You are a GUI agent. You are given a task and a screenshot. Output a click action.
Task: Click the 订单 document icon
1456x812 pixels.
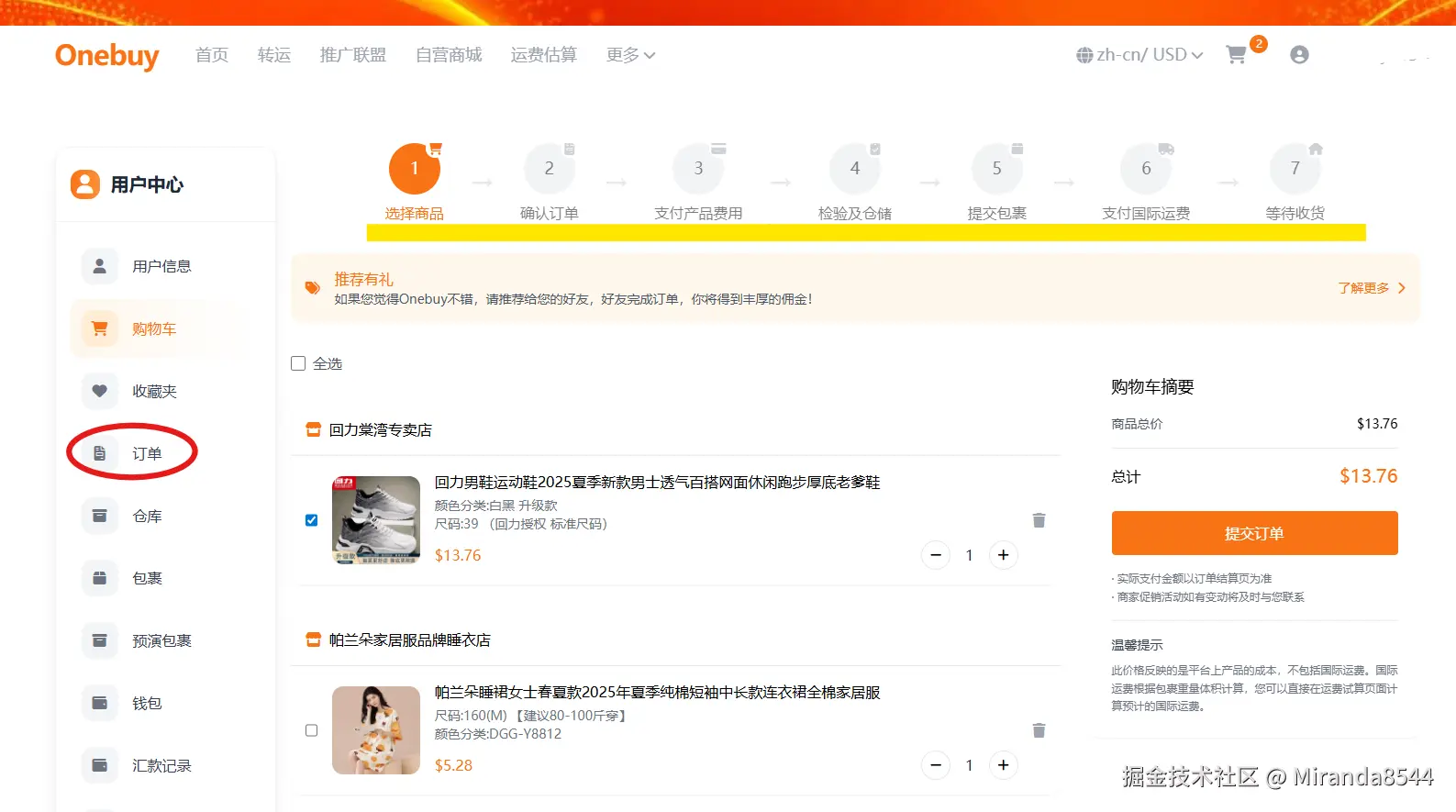coord(100,453)
